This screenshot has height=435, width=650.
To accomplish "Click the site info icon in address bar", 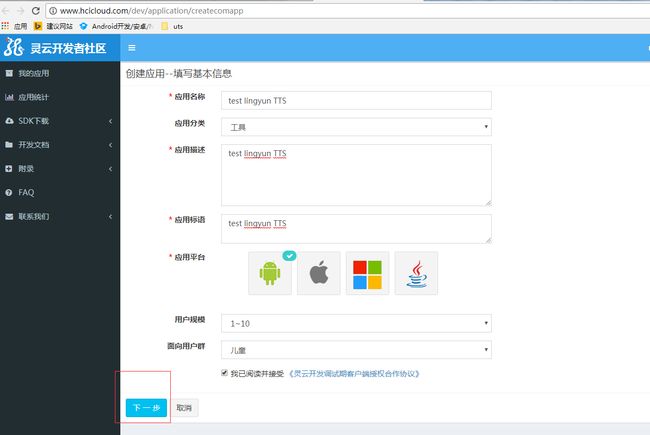I will click(x=53, y=11).
